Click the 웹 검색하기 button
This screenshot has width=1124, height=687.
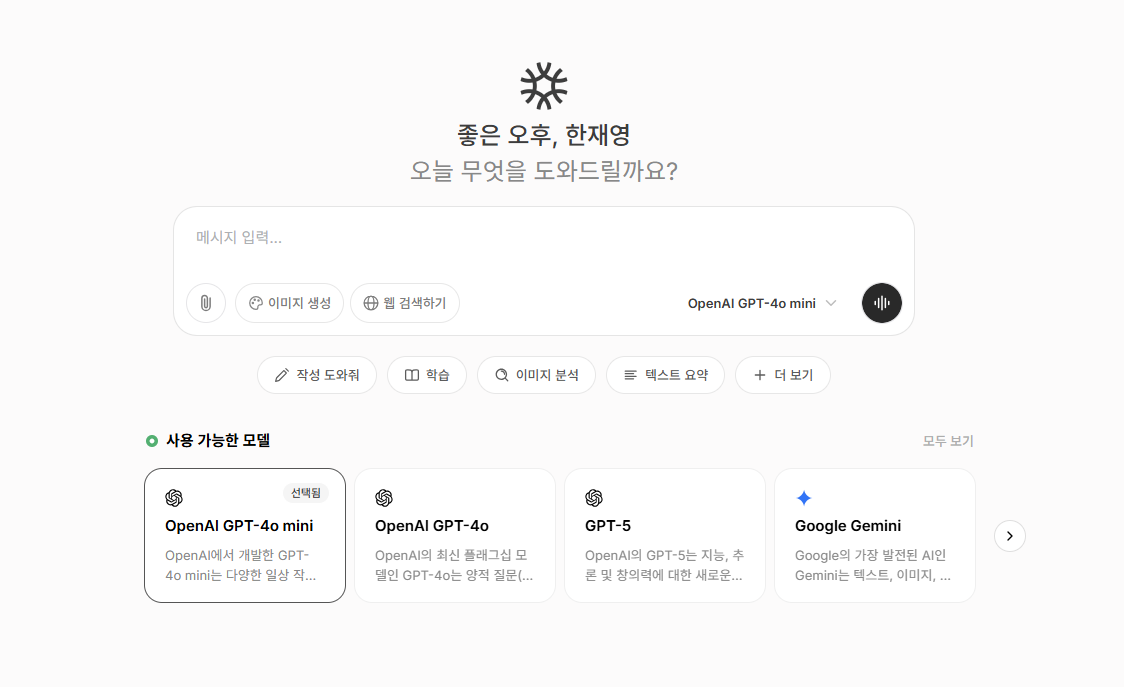tap(405, 303)
